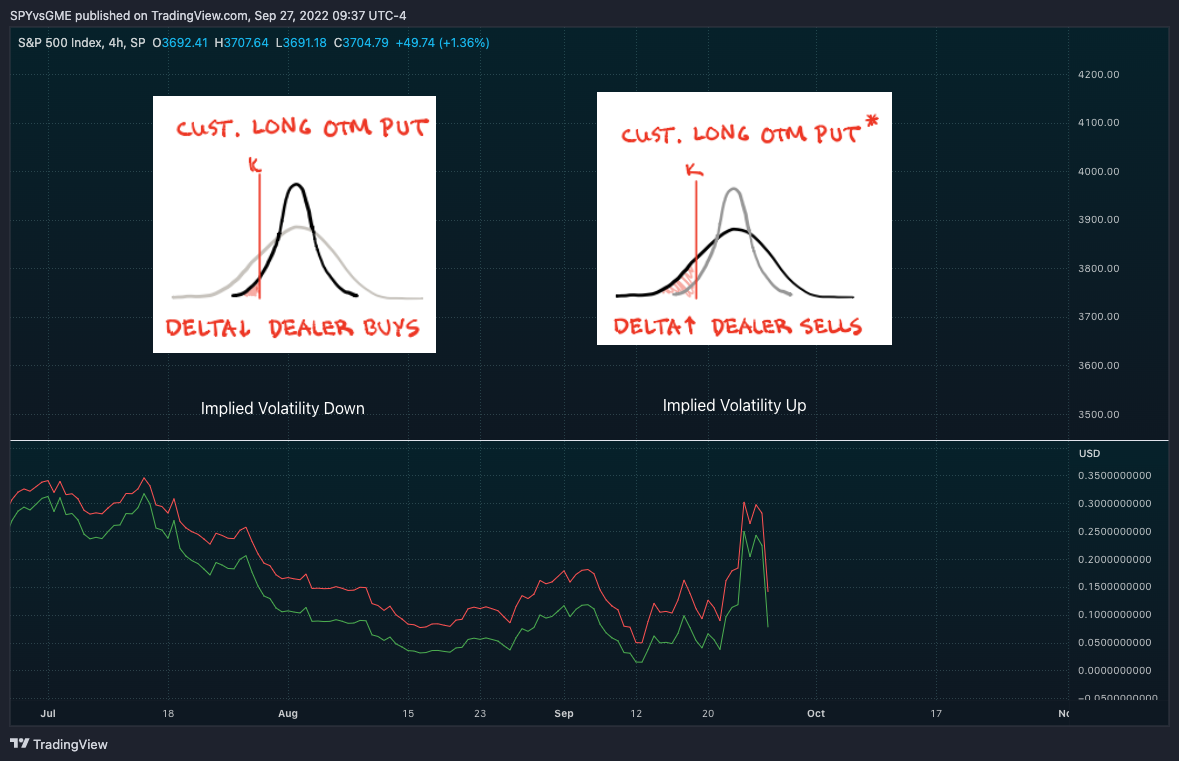Click the 23 date label on time axis
Viewport: 1179px width, 761px height.
click(480, 714)
